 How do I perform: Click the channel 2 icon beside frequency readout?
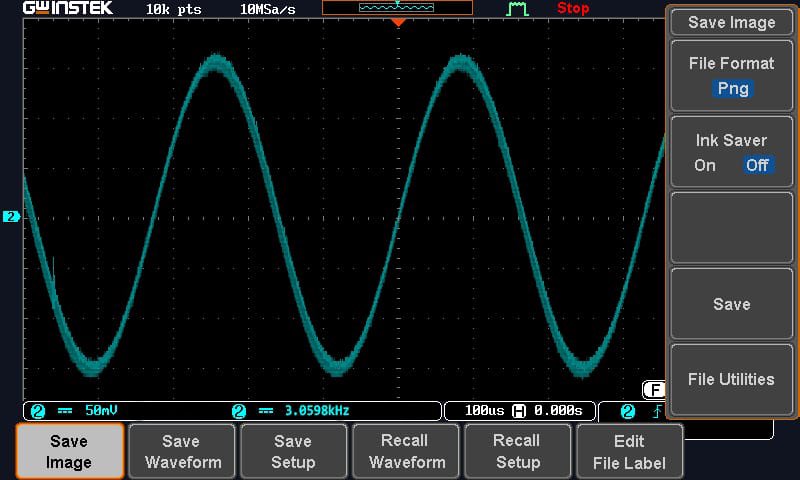239,411
